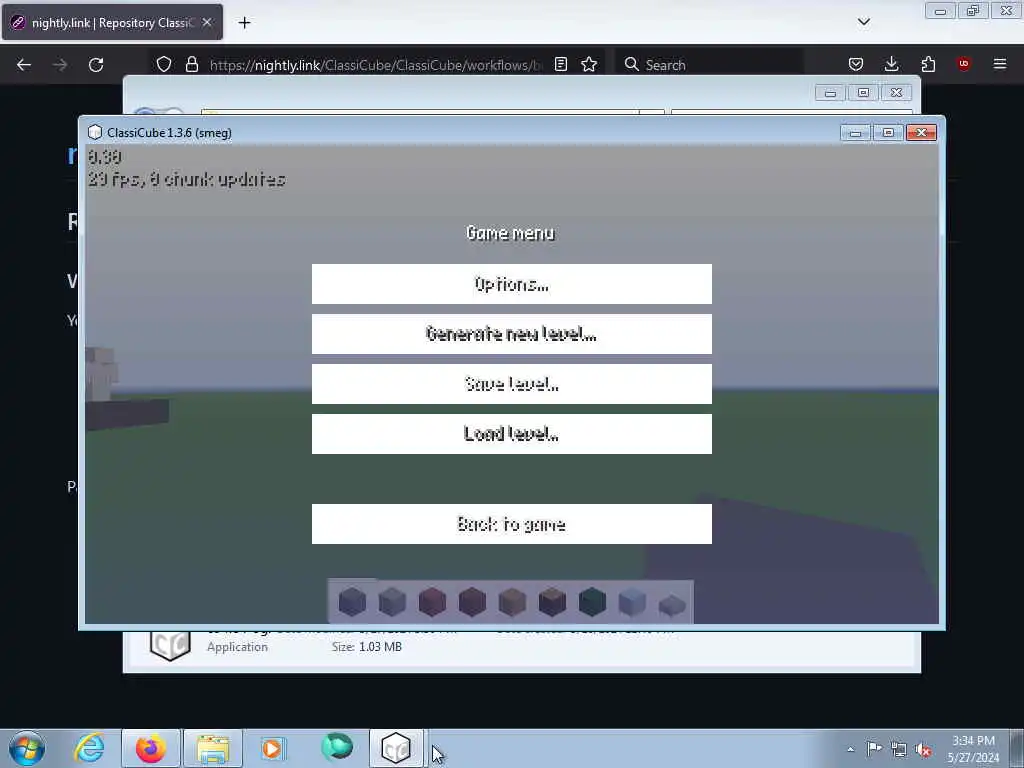Viewport: 1024px width, 768px height.
Task: Select the fifth wood planks block in hotbar
Action: 512,602
